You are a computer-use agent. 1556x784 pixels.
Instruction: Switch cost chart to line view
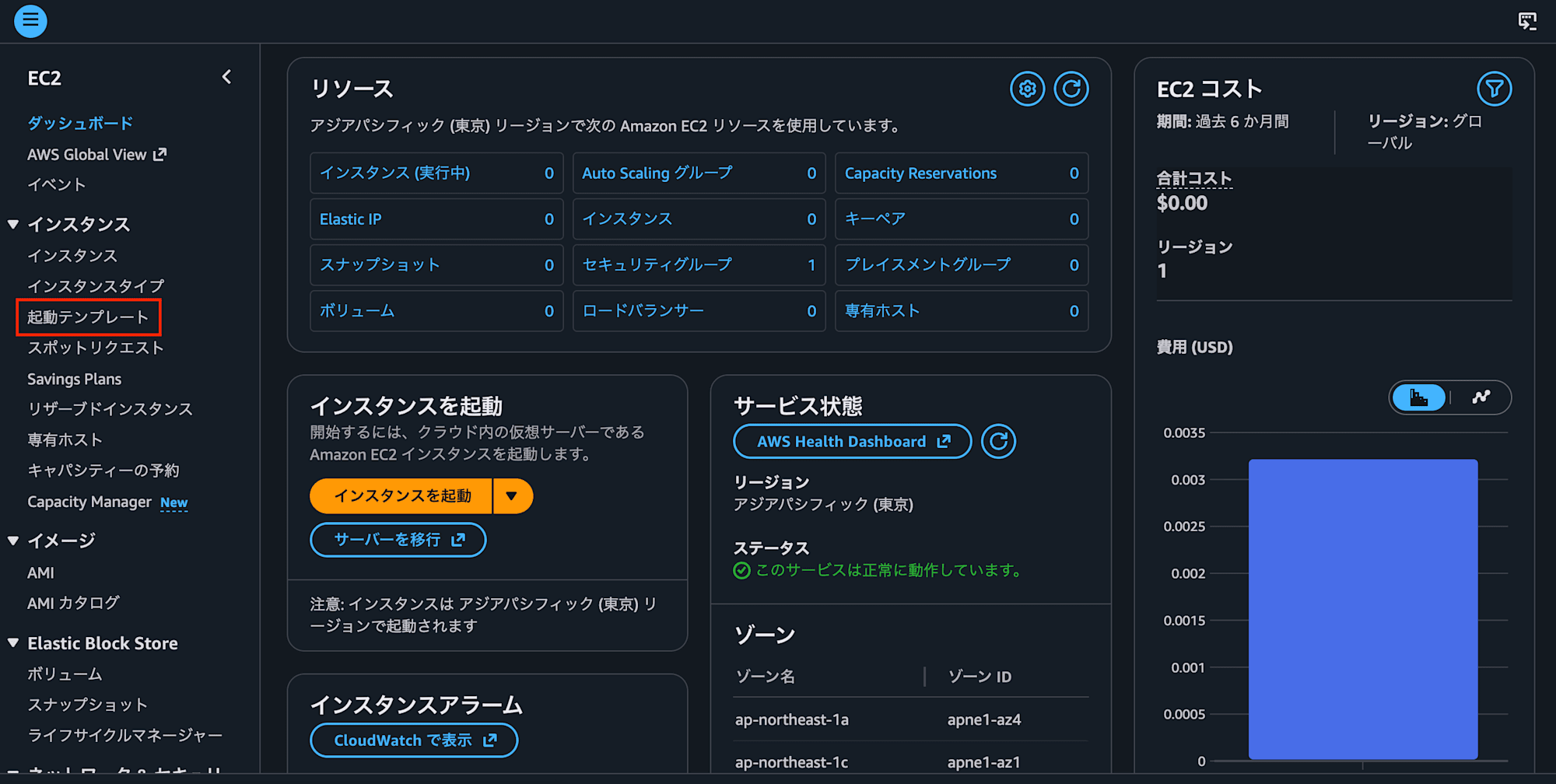tap(1481, 397)
